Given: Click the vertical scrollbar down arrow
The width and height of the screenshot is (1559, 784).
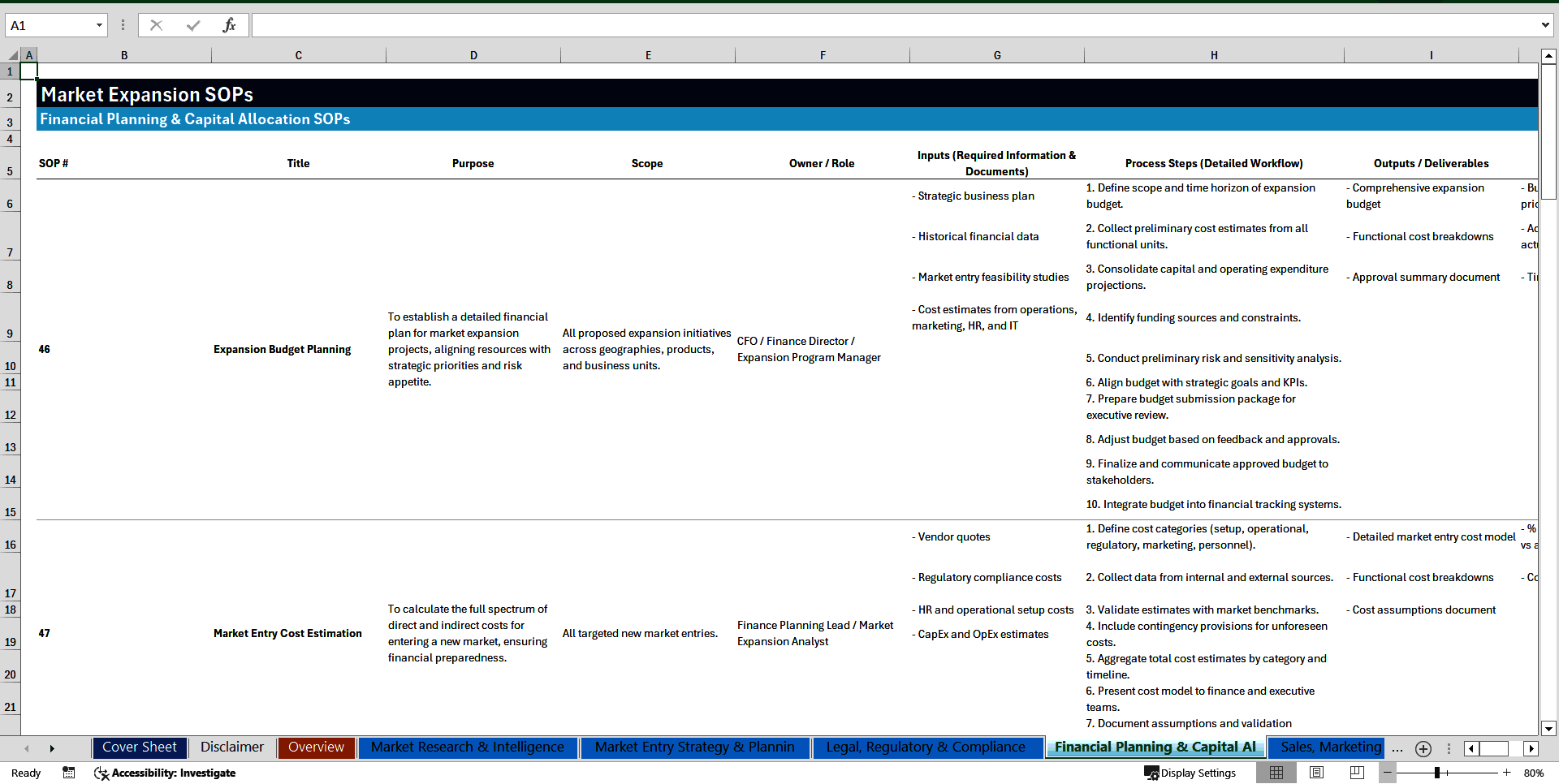Looking at the screenshot, I should click(x=1549, y=729).
